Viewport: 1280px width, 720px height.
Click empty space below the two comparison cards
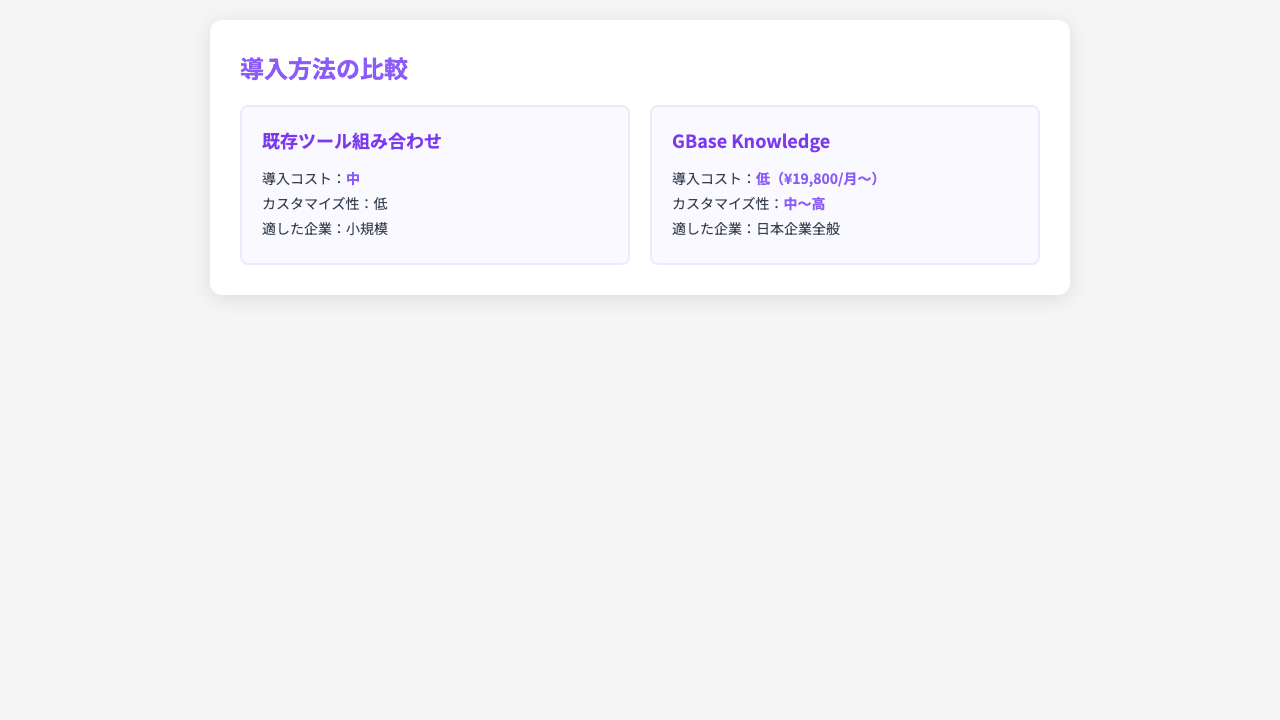(640, 278)
